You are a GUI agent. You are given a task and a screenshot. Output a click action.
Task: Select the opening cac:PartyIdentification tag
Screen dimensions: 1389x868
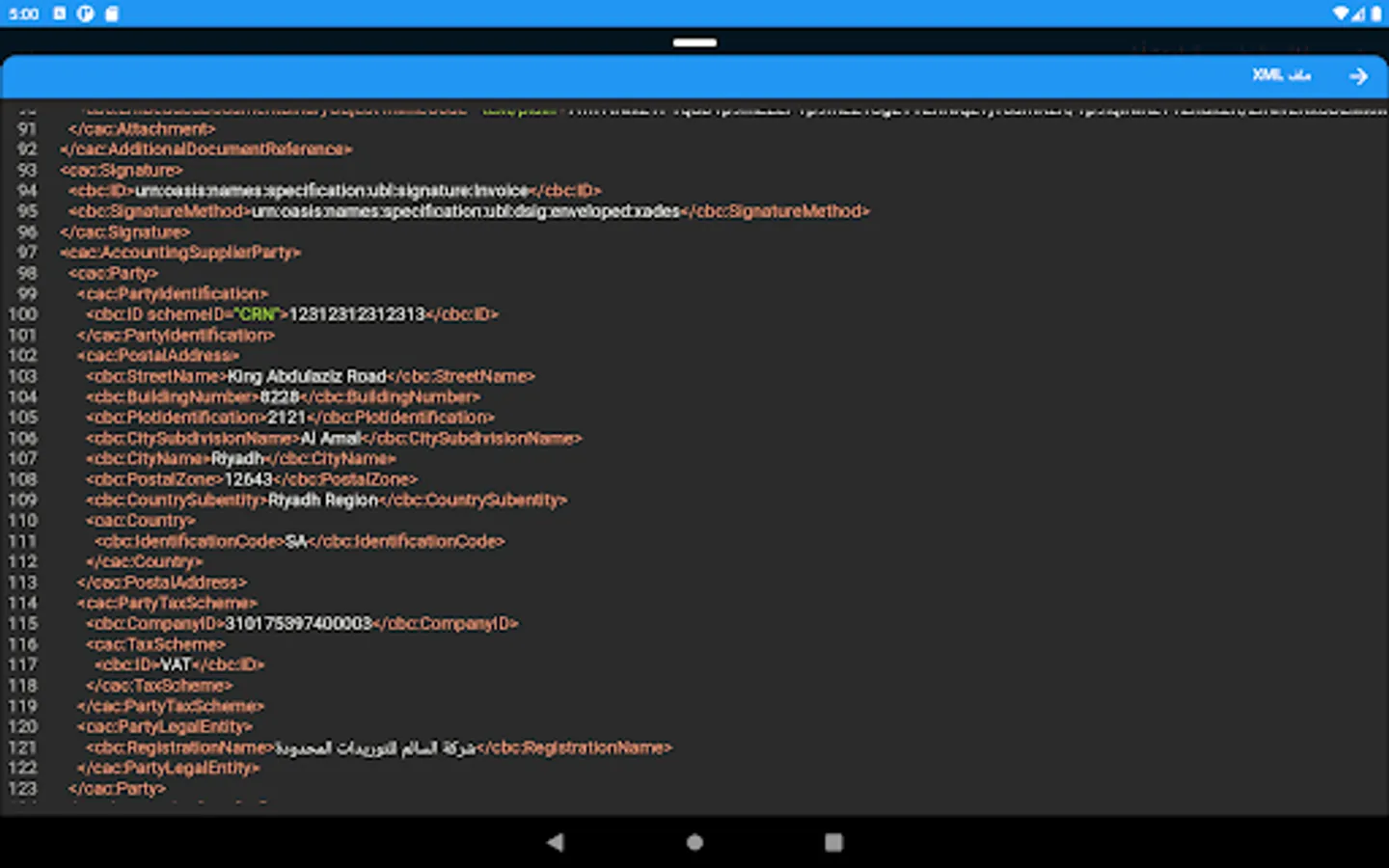(x=173, y=294)
